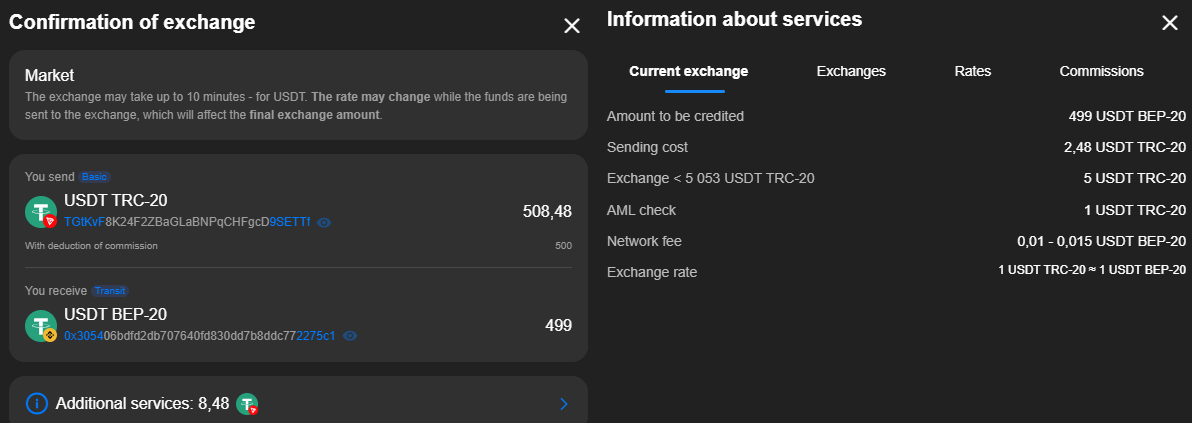1192x423 pixels.
Task: Open the Exchanges tab
Action: (851, 72)
